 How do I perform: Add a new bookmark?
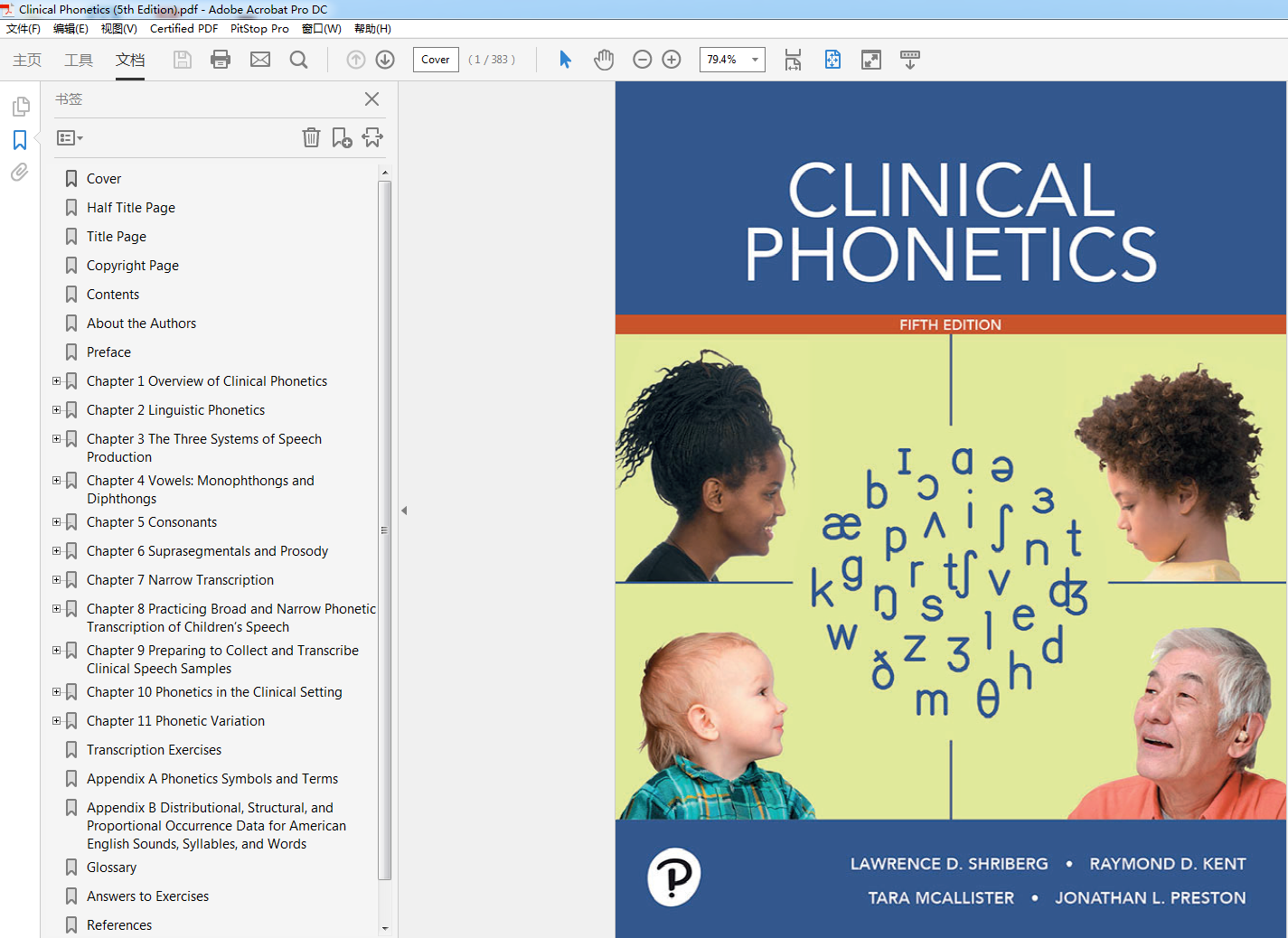(x=342, y=137)
